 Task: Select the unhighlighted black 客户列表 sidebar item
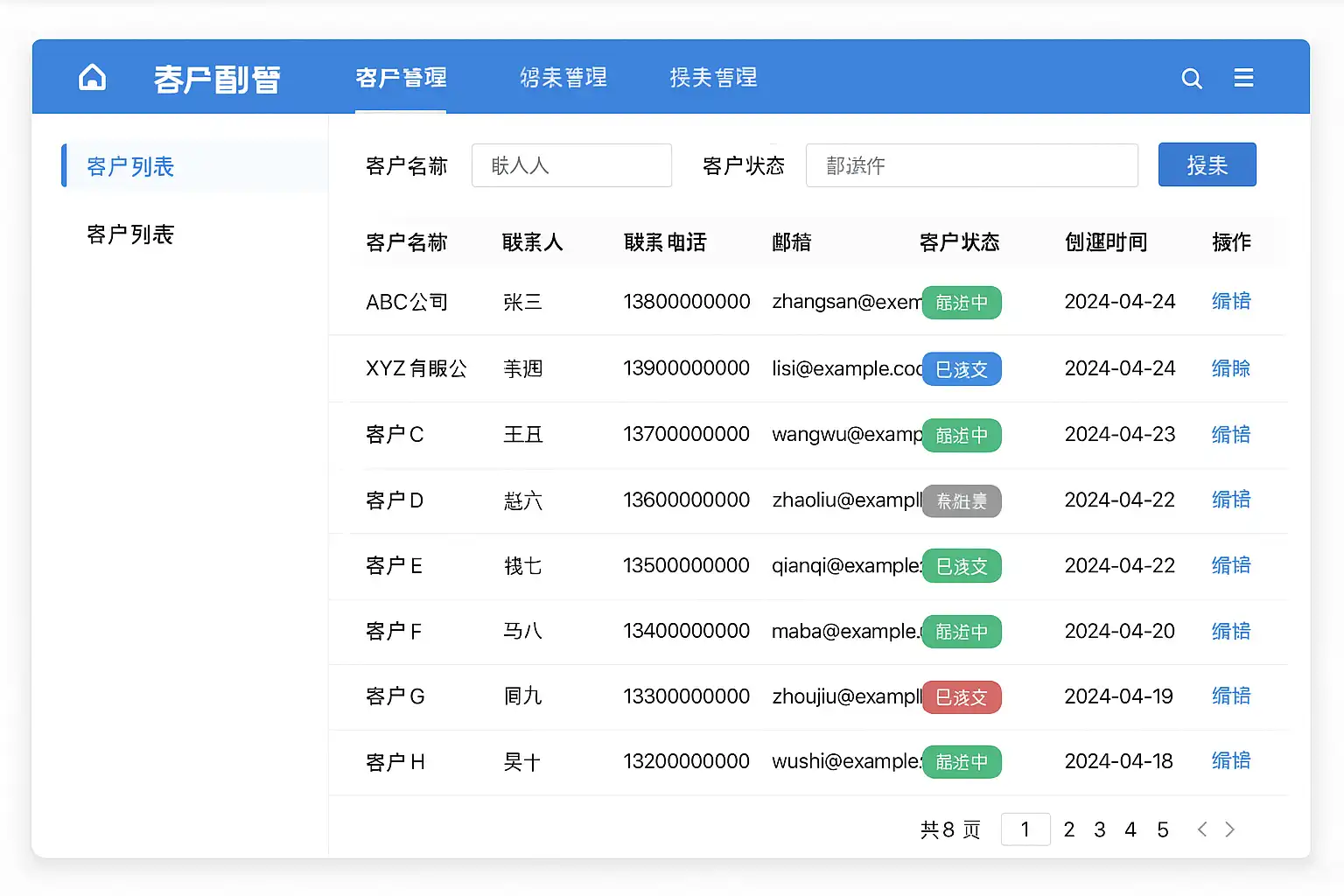coord(130,234)
